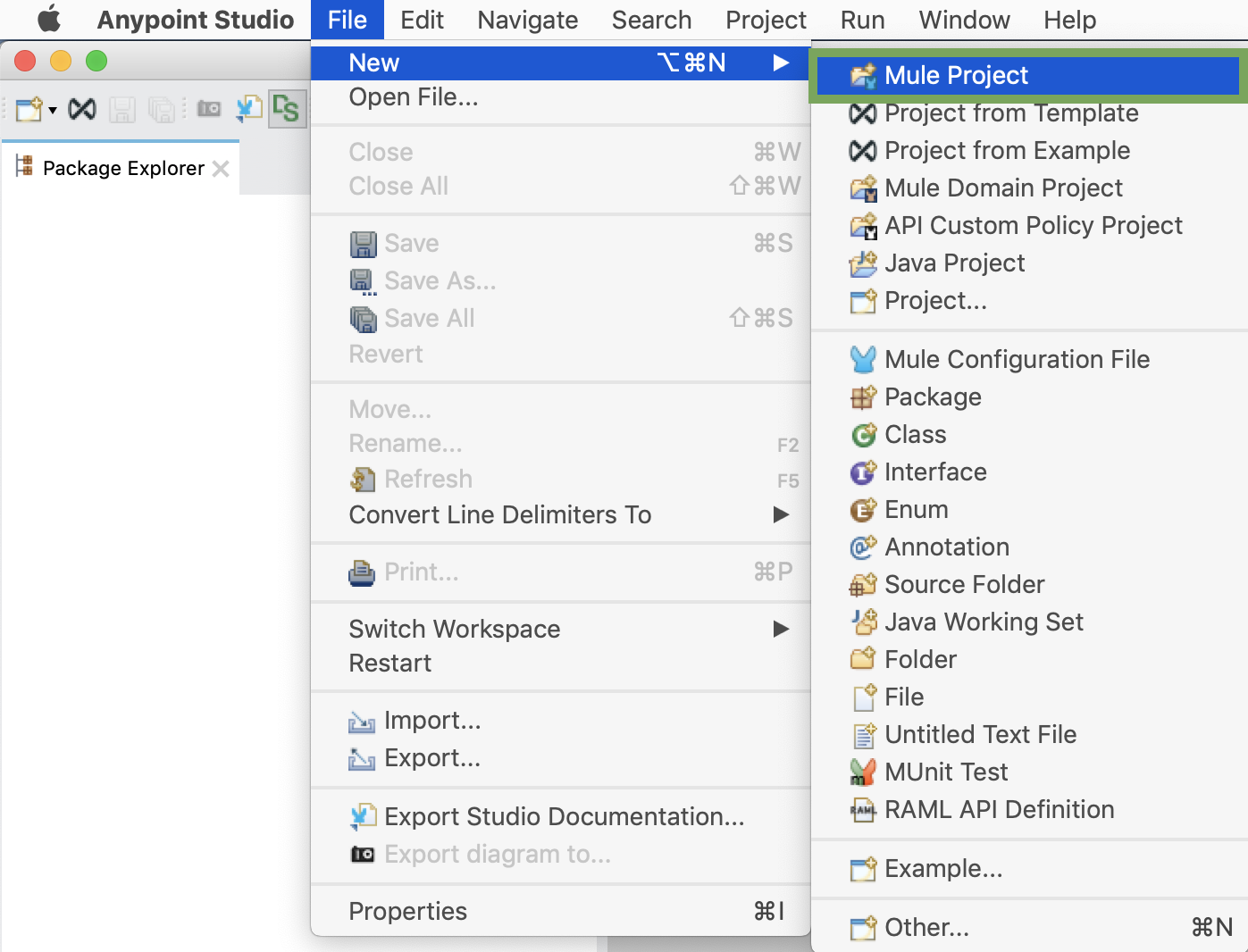
Task: Click the RAML API Definition icon
Action: tap(862, 810)
